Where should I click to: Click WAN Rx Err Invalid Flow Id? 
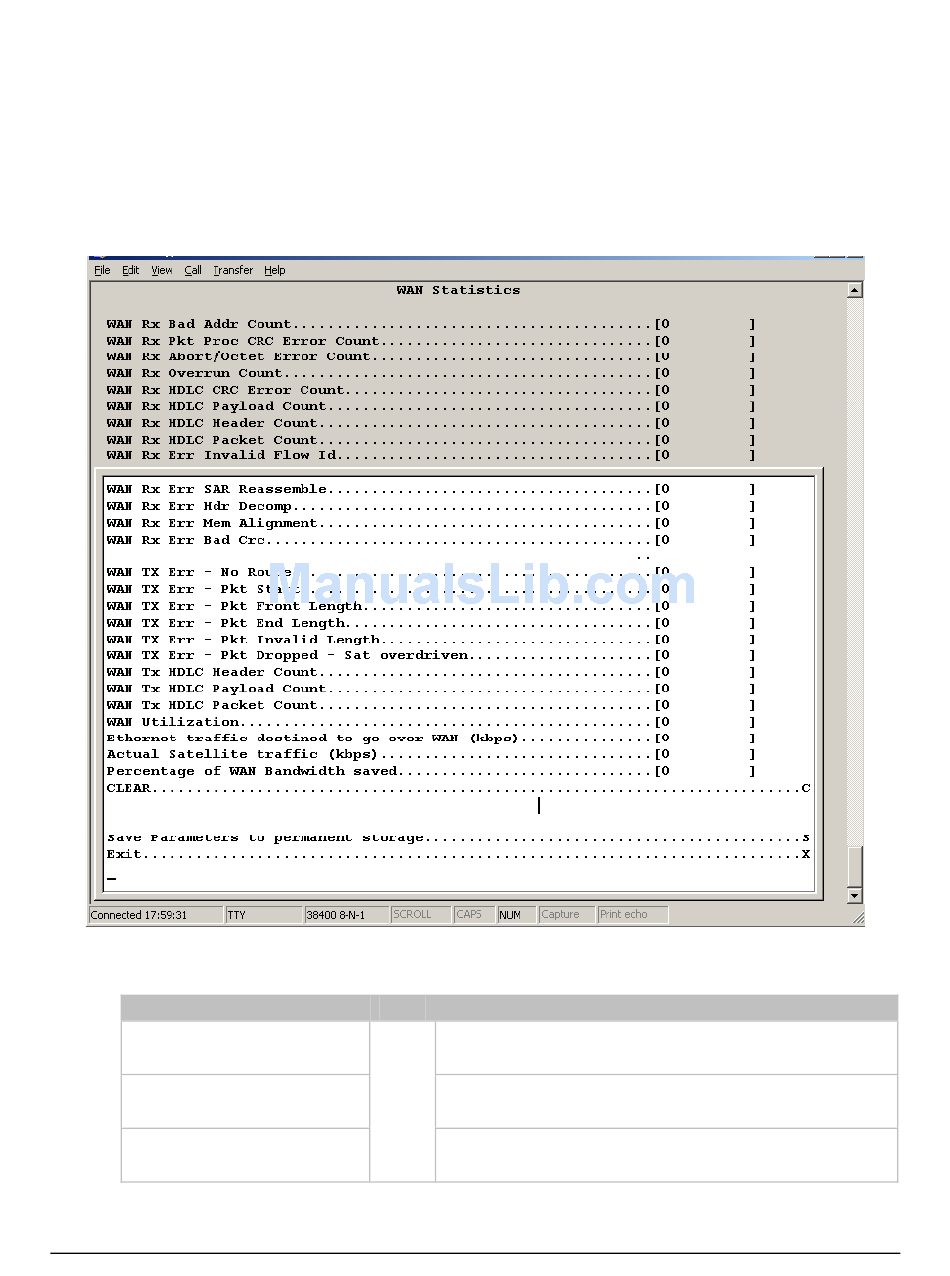click(431, 455)
